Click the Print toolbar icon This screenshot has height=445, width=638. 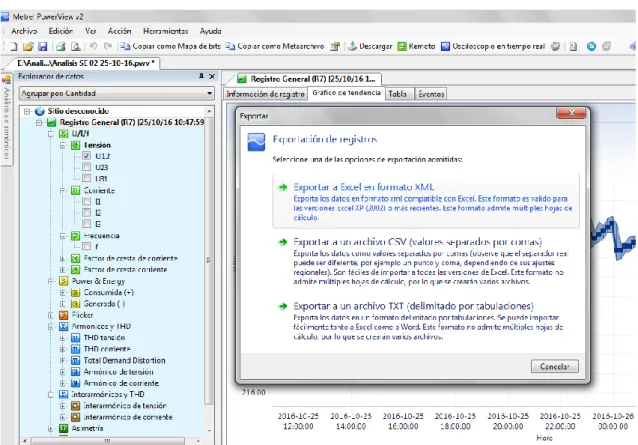pyautogui.click(x=61, y=46)
